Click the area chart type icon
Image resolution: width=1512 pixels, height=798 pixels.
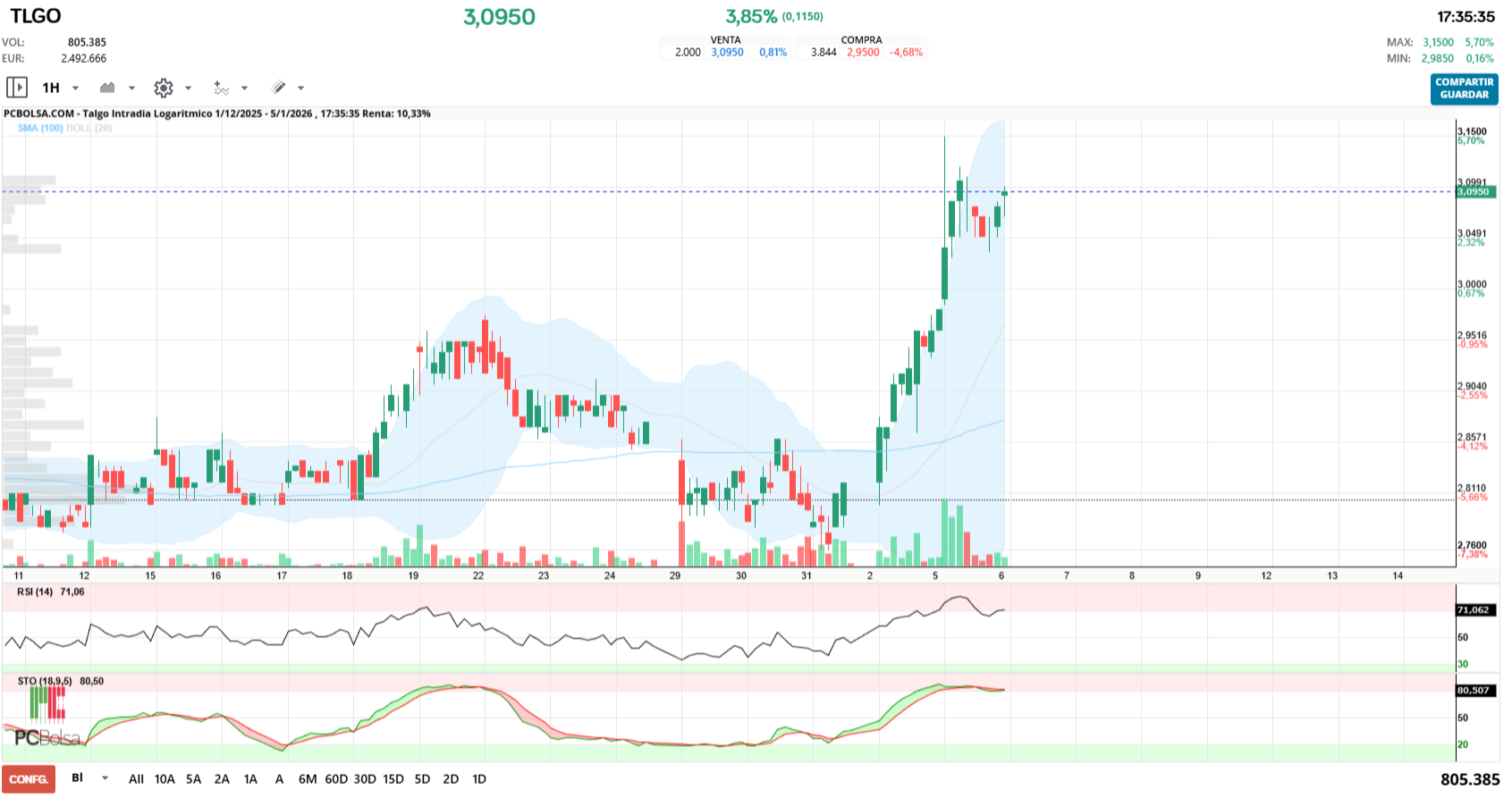tap(107, 88)
